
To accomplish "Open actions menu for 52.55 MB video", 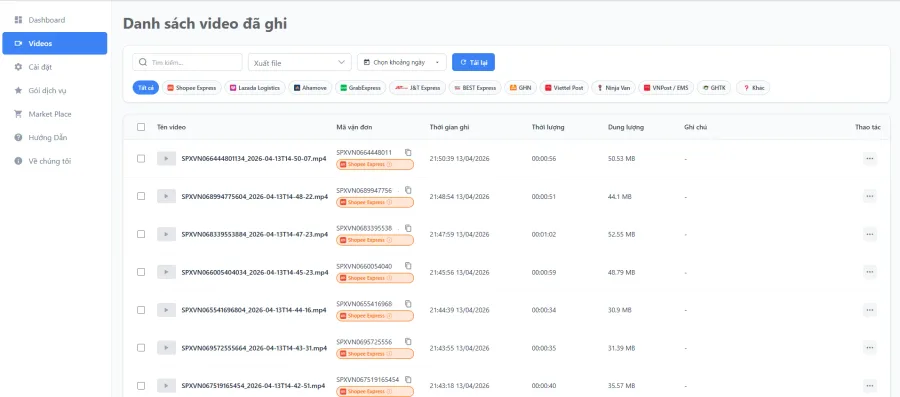I will click(x=870, y=234).
